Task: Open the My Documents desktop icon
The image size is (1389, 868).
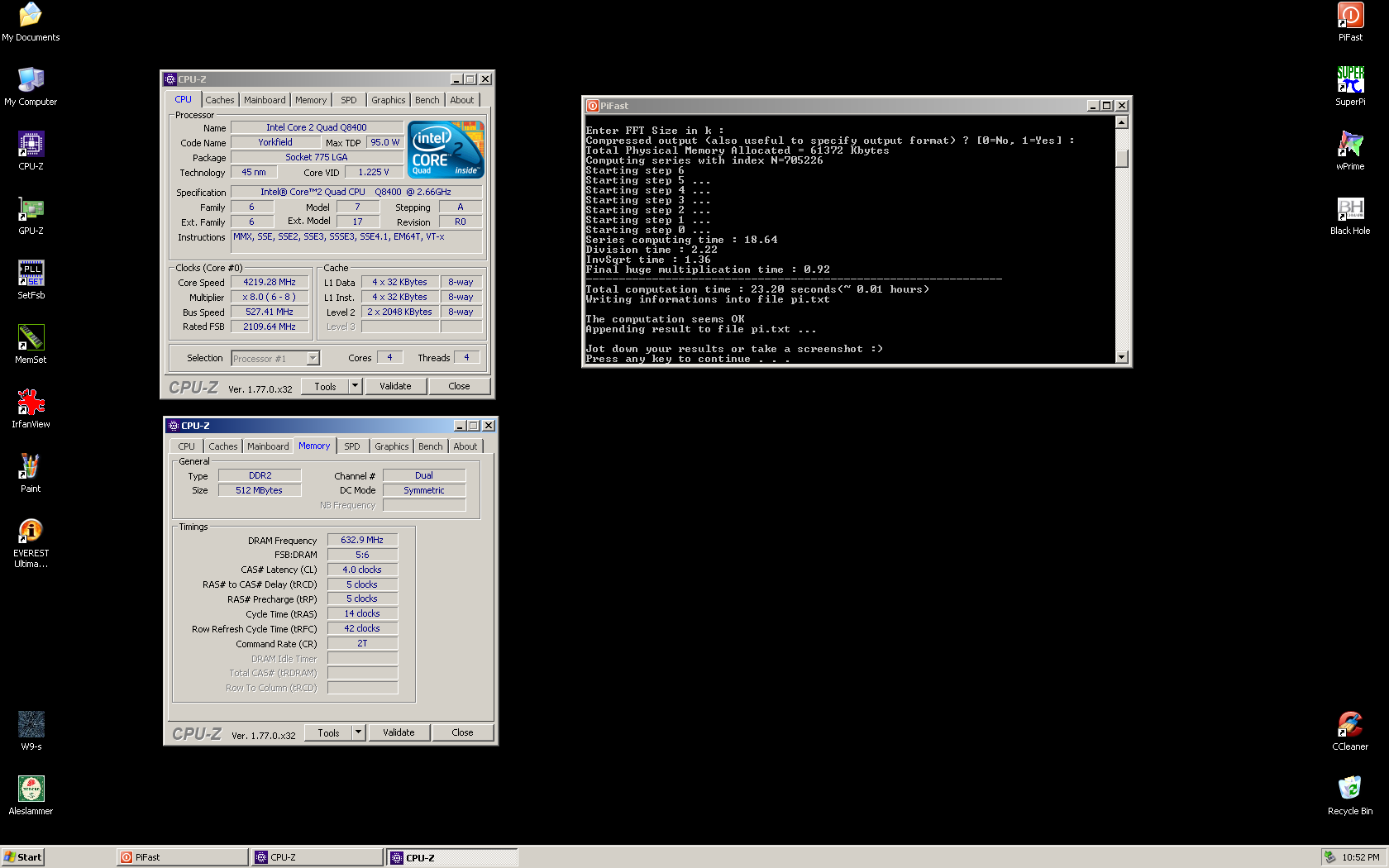Action: (x=31, y=21)
